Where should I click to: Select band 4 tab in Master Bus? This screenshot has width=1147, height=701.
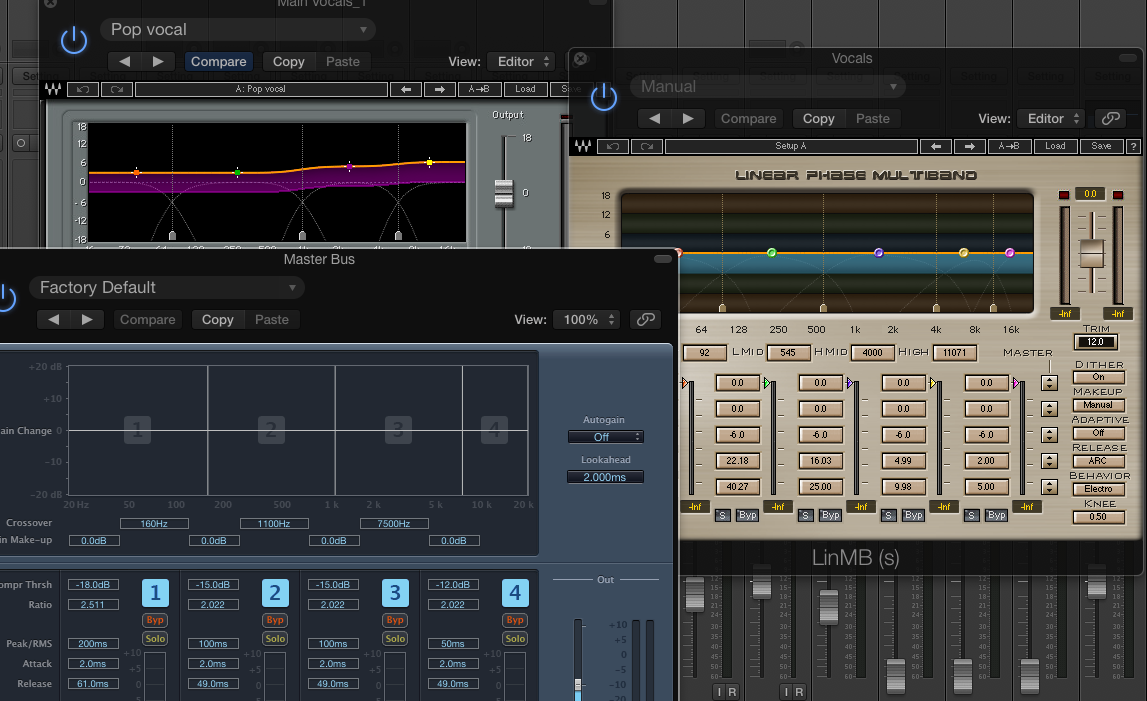tap(515, 593)
